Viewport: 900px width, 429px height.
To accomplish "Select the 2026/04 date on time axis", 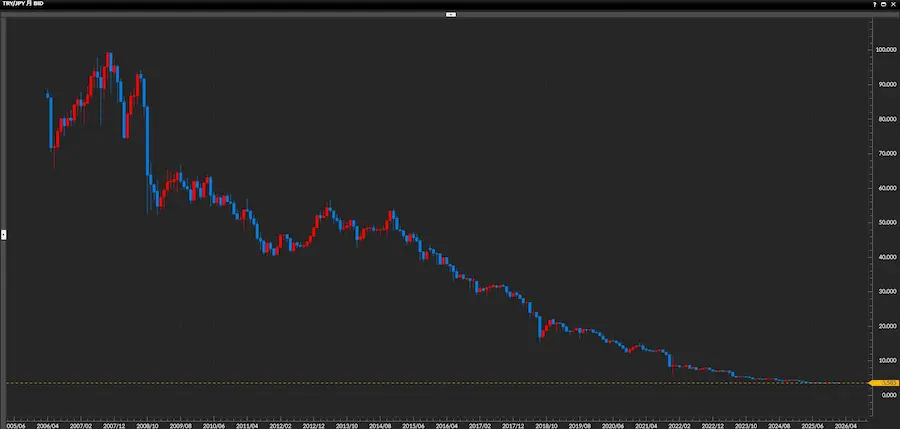I will click(x=845, y=424).
